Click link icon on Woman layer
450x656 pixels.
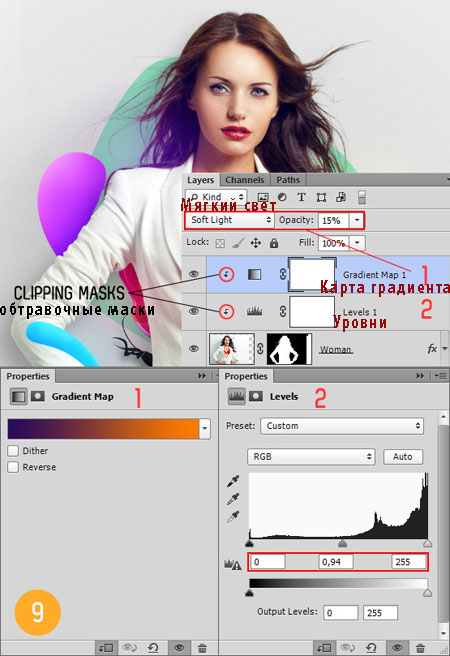point(260,348)
